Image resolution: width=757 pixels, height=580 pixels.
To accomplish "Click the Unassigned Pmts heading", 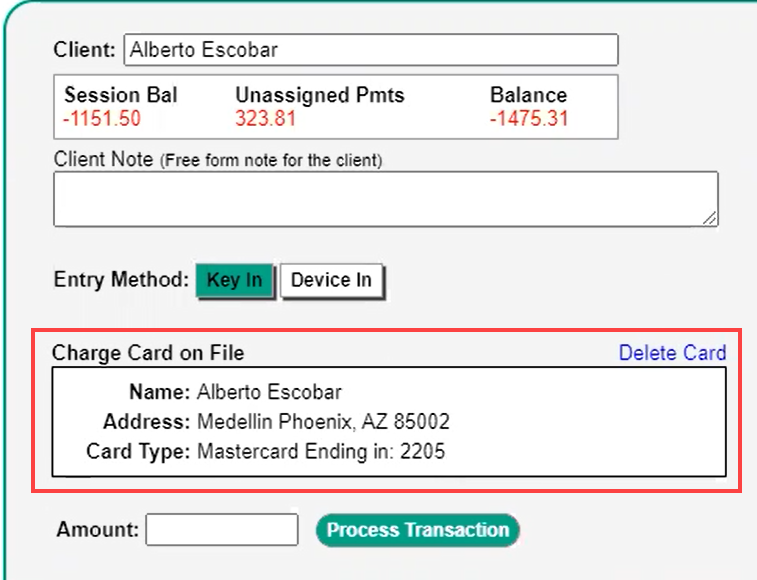I will tap(320, 96).
